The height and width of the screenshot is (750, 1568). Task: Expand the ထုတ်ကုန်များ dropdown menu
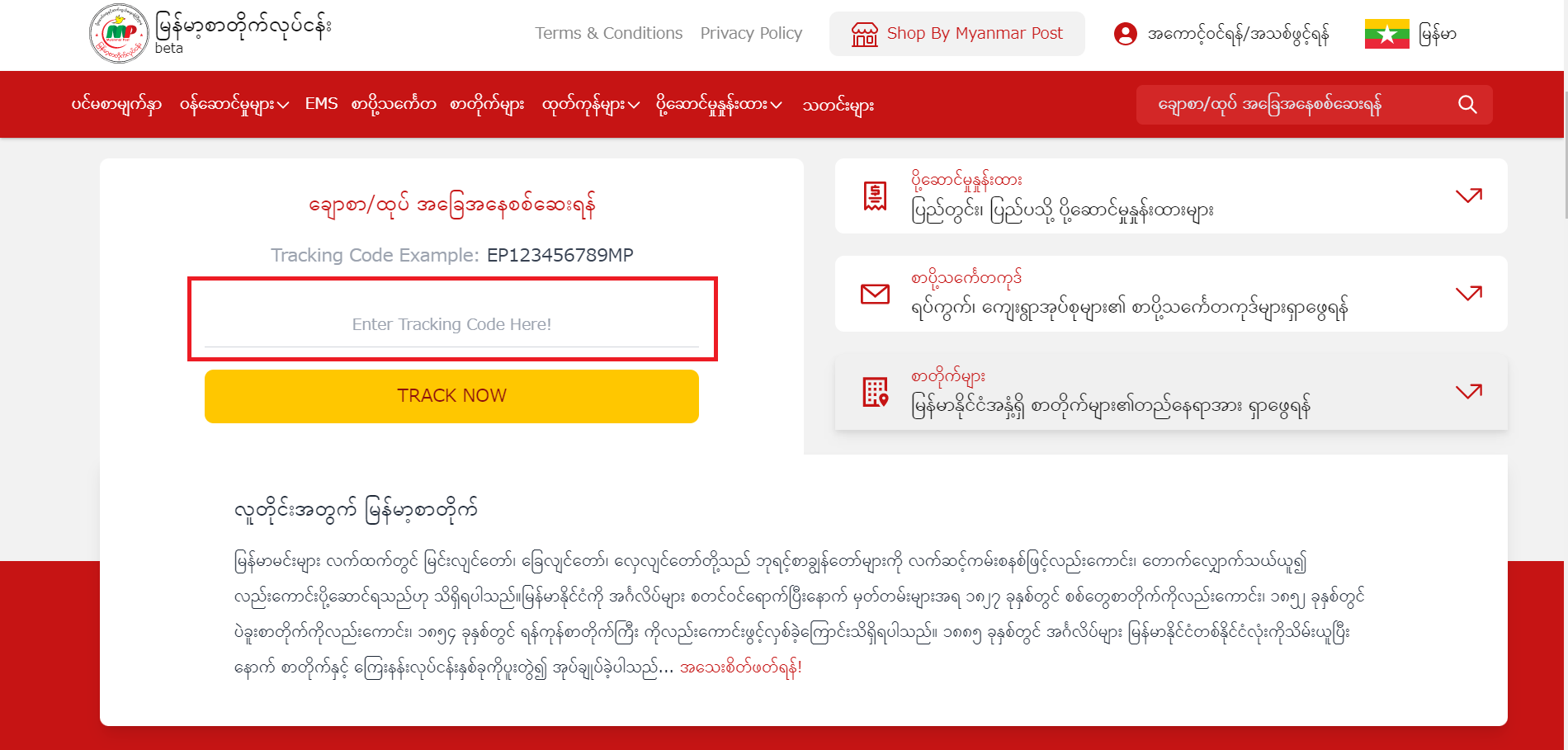coord(590,105)
